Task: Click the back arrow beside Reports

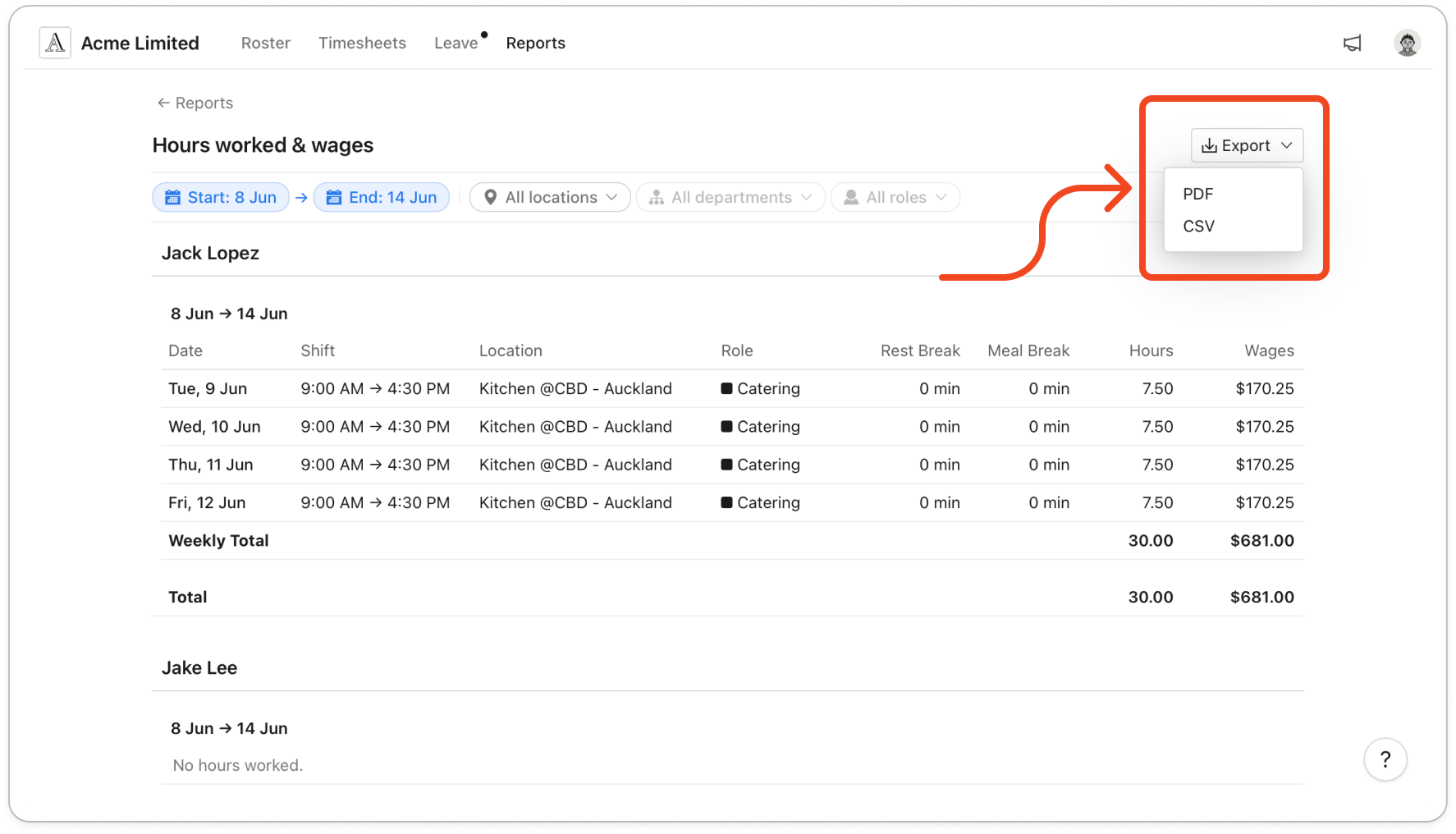Action: 163,103
